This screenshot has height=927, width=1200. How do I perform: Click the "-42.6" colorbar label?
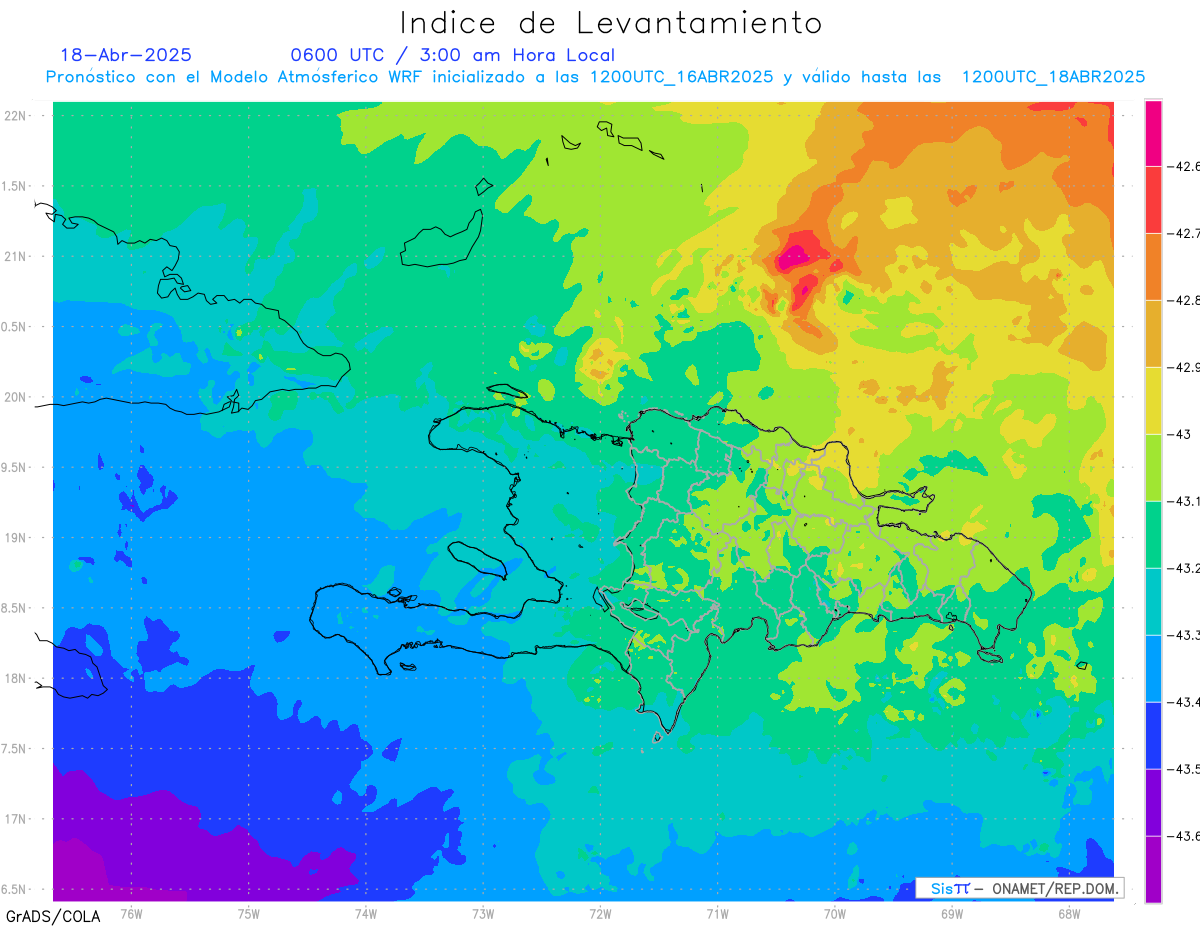pos(1183,166)
